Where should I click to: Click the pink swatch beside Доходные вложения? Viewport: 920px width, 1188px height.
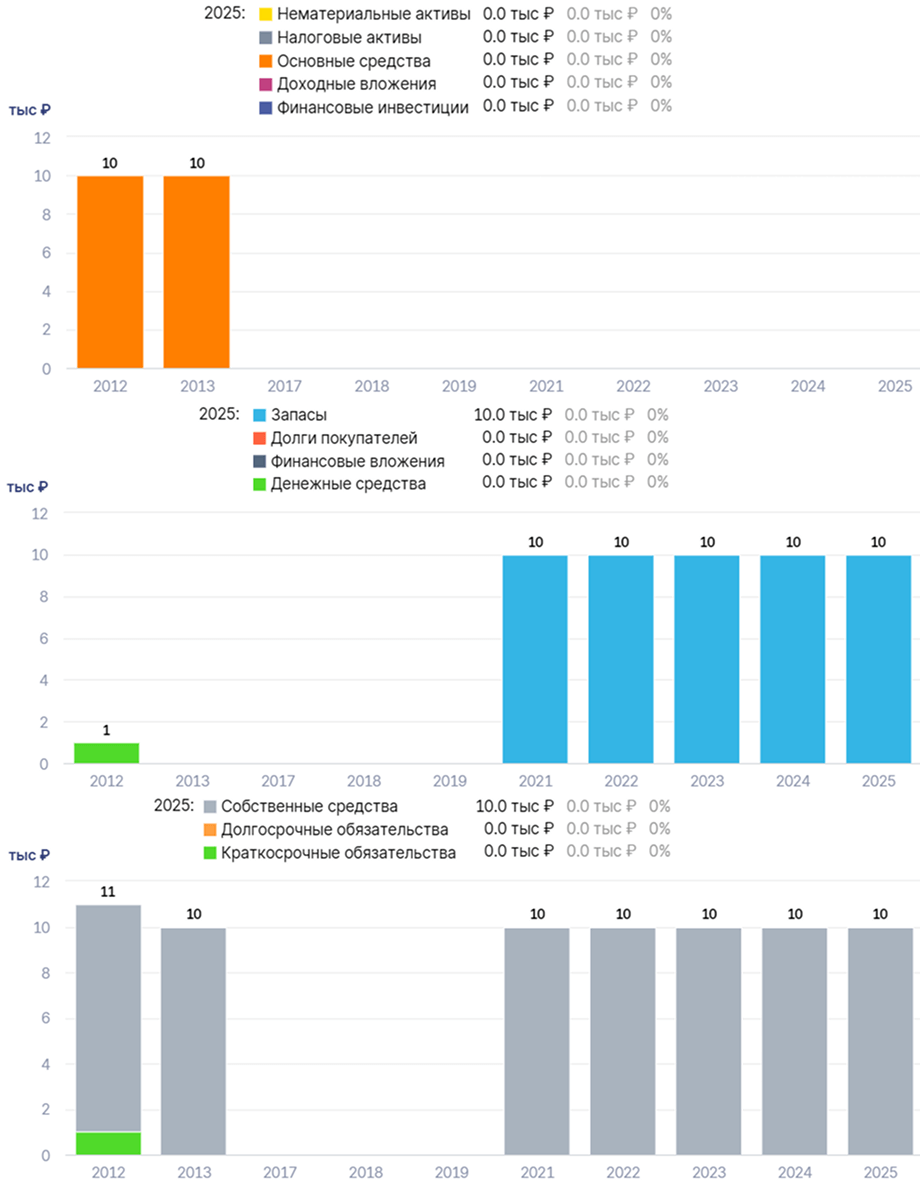click(x=265, y=83)
